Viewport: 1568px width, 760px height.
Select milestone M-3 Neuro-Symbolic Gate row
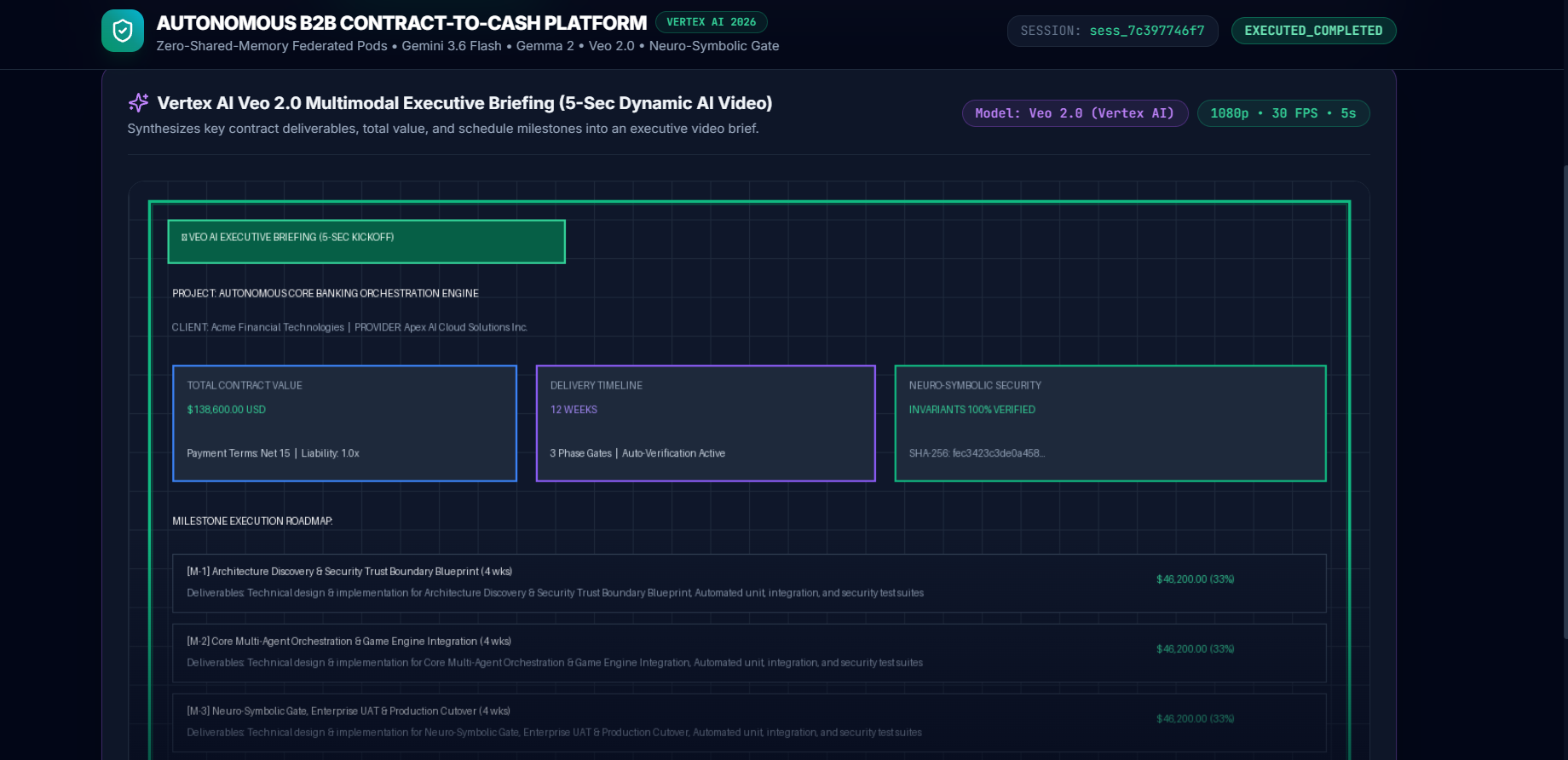point(749,723)
